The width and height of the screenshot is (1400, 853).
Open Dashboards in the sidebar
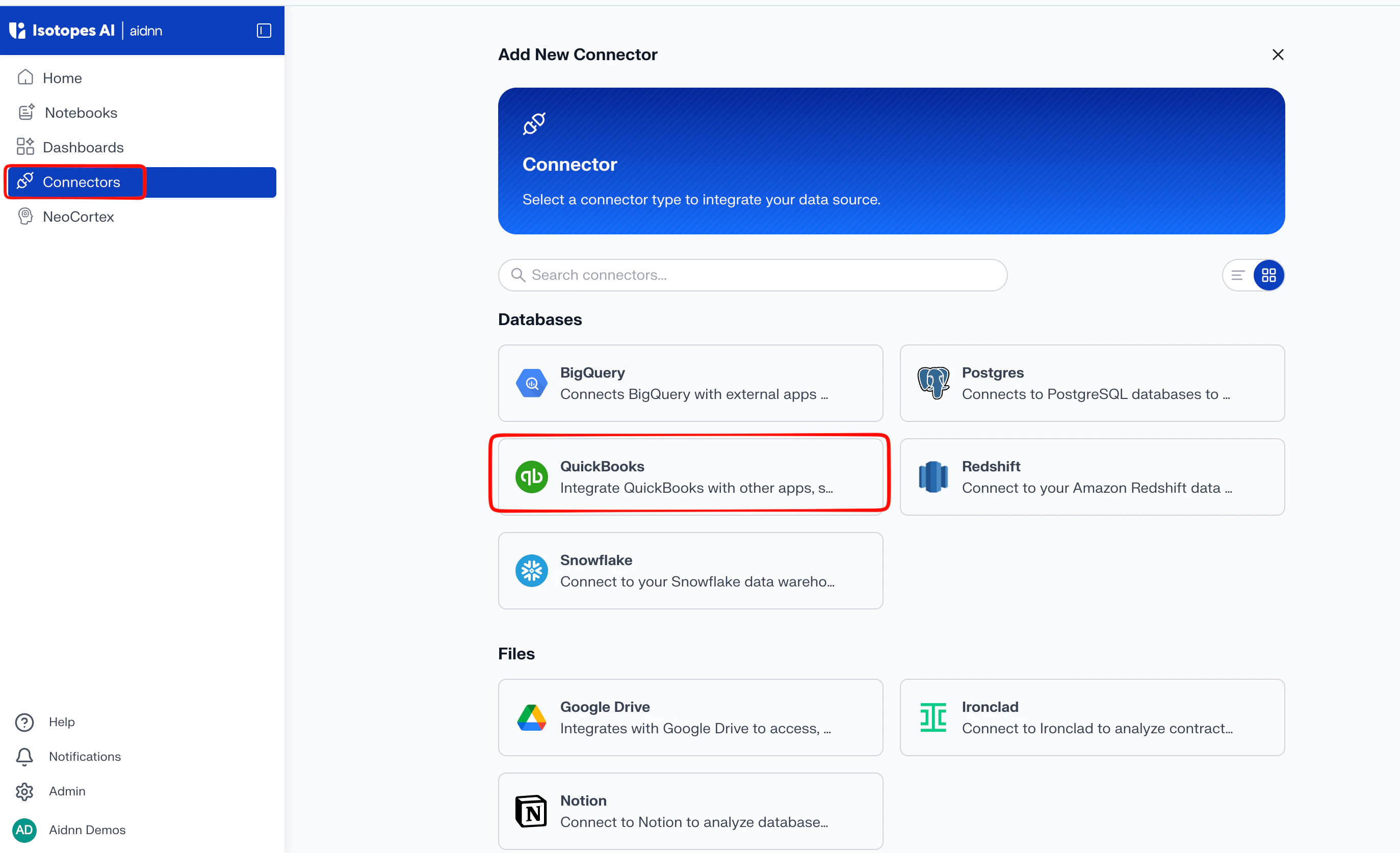142,147
